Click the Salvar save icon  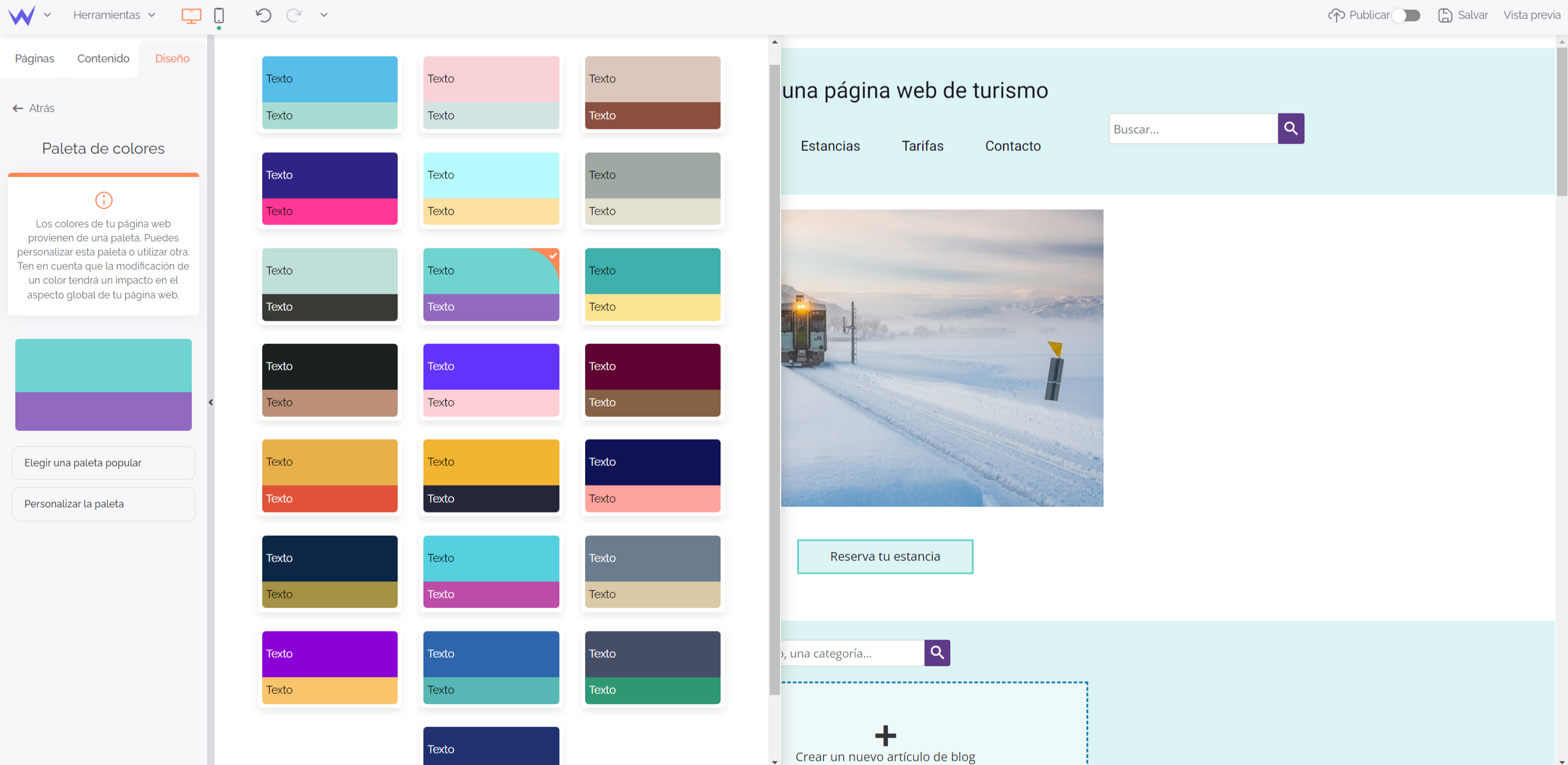[x=1445, y=15]
